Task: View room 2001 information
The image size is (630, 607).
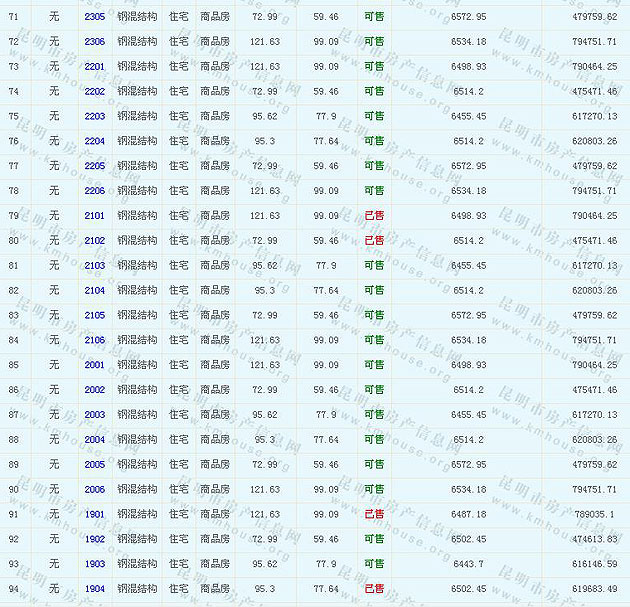Action: 94,365
